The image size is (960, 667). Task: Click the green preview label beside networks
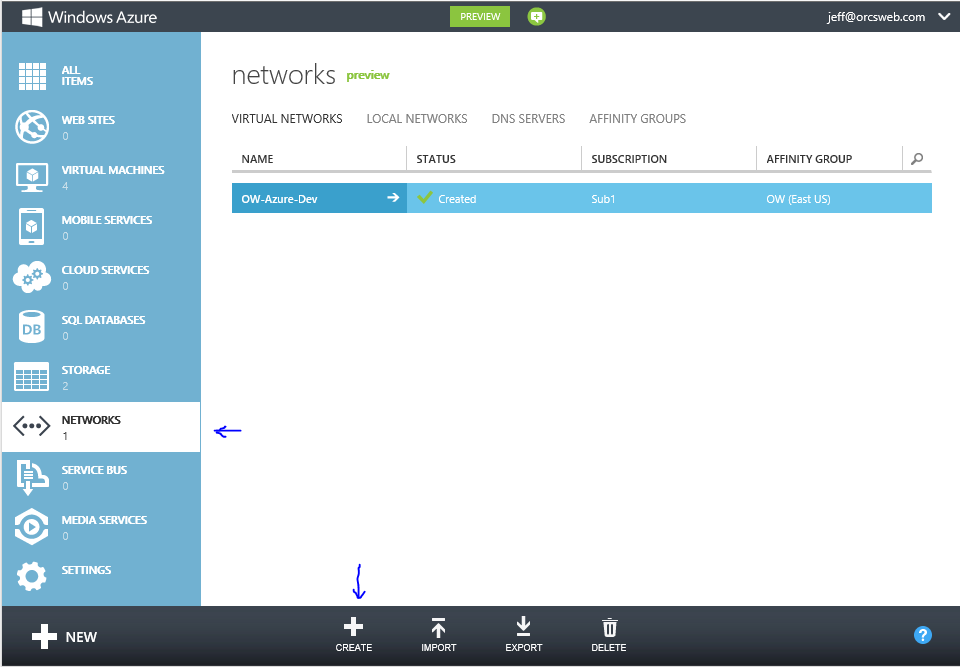point(368,76)
